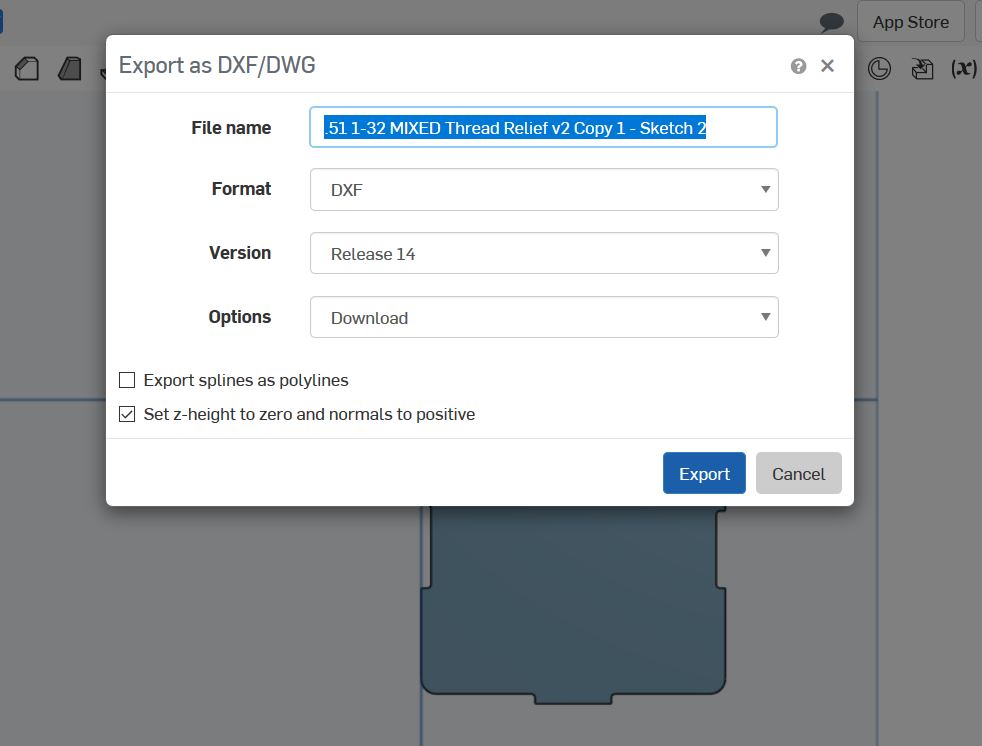Close the Export as DXF/DWG dialog

click(827, 66)
